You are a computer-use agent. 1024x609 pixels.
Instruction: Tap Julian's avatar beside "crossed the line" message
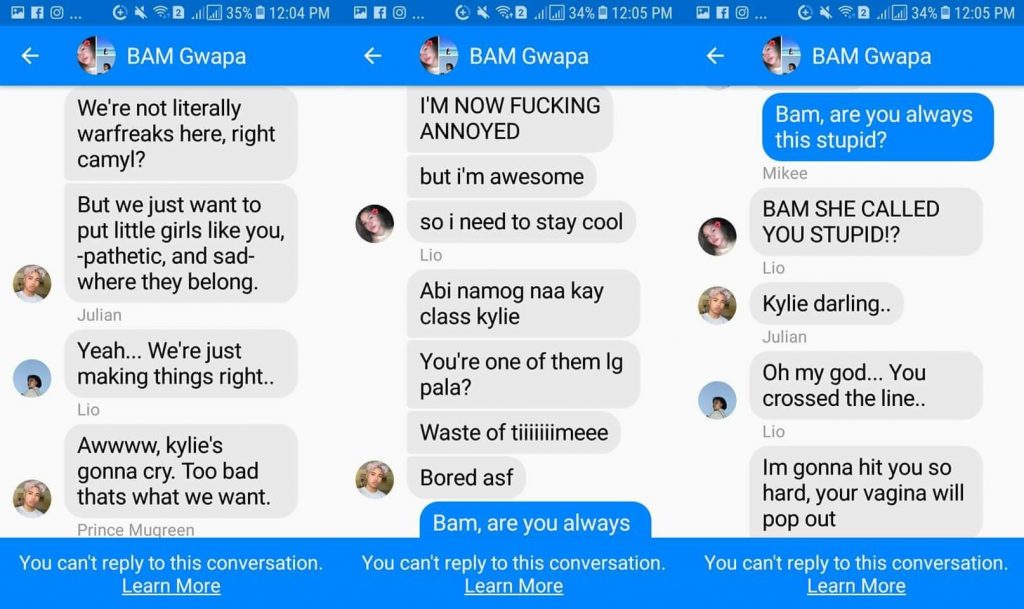tap(717, 400)
